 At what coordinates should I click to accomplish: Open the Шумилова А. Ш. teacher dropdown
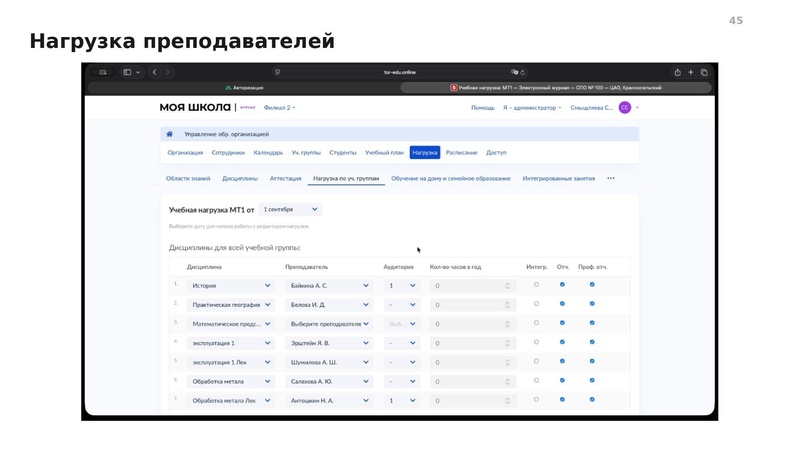pyautogui.click(x=329, y=362)
